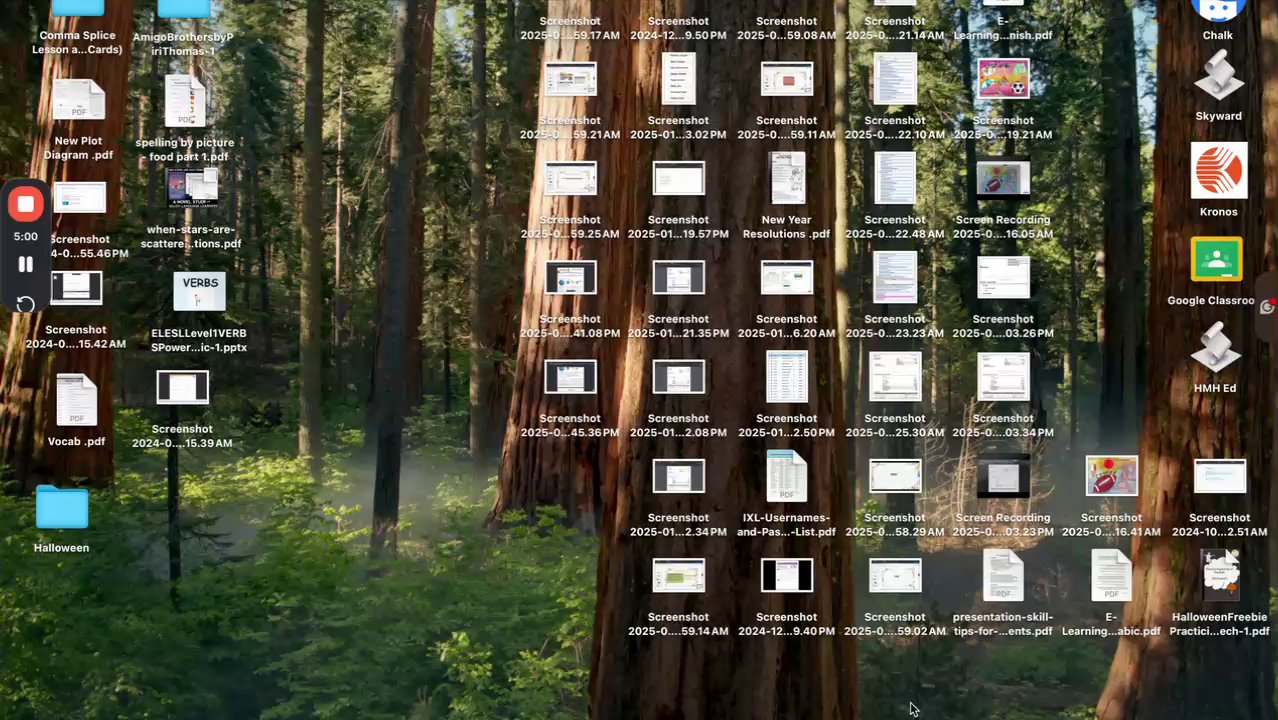Select screenshot ending 6.20 AM
Screen dimensions: 1278x720
click(787, 277)
